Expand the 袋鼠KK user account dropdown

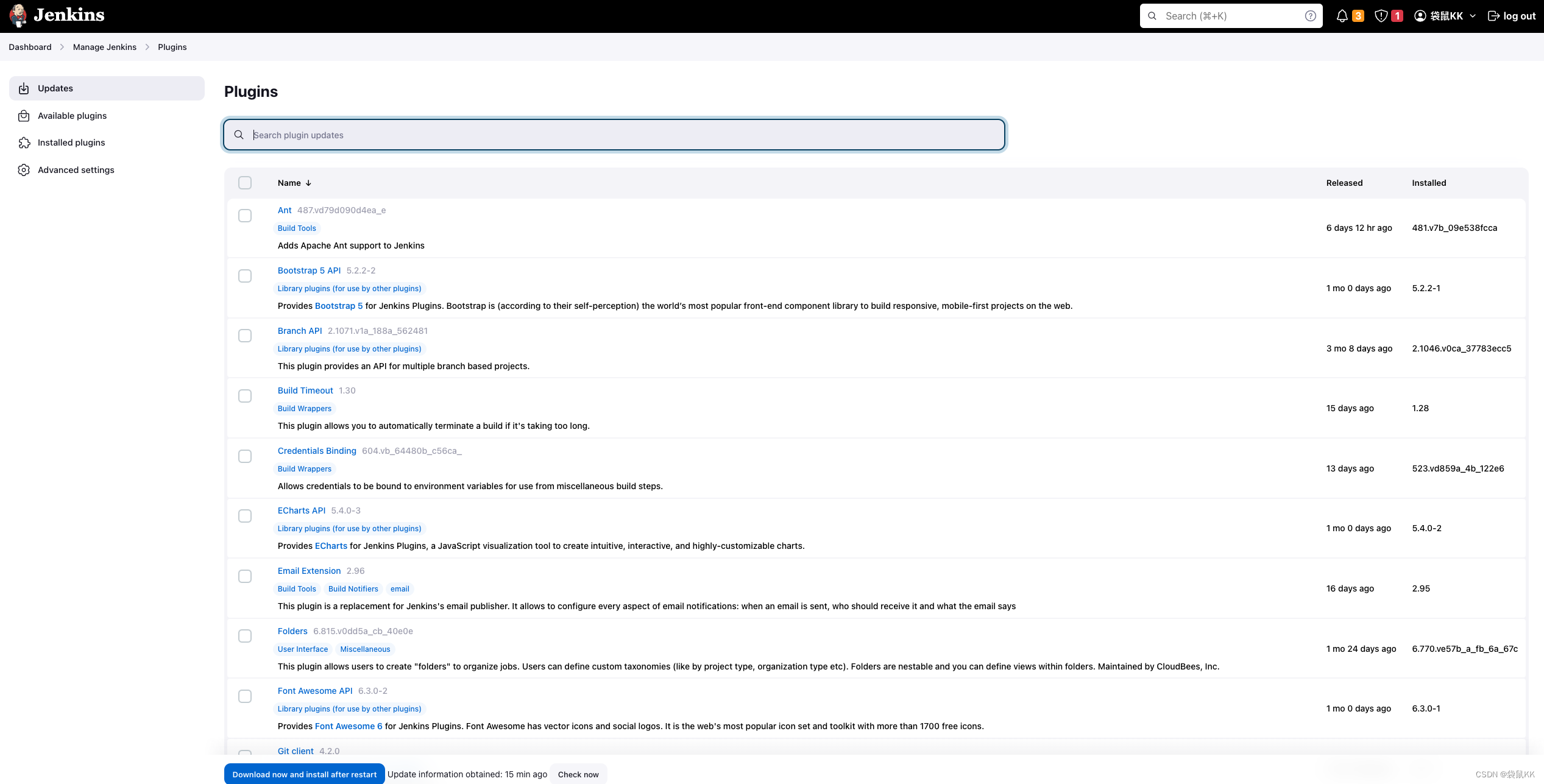1444,15
